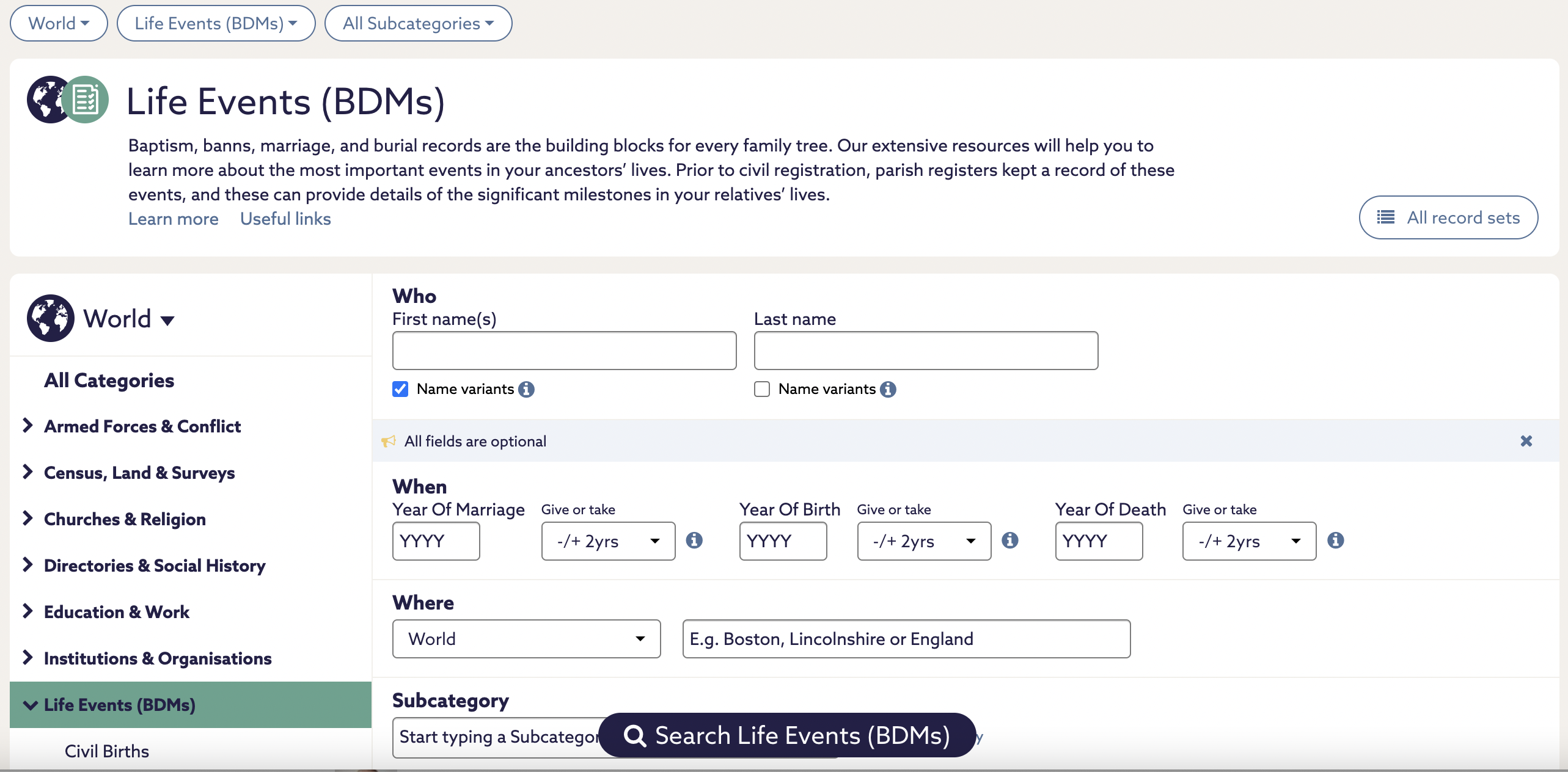
Task: Open the info tooltip beside first name variants
Action: [527, 389]
